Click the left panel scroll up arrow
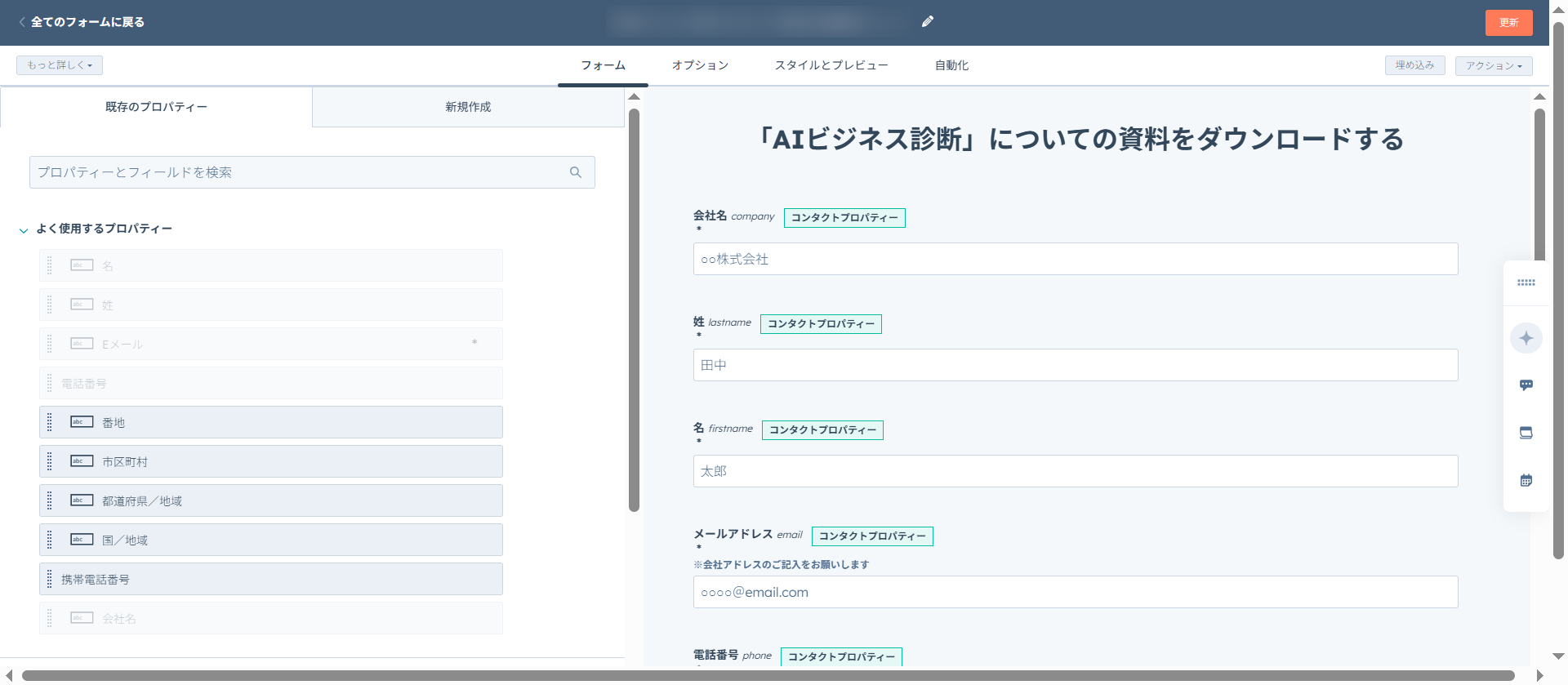 click(634, 96)
